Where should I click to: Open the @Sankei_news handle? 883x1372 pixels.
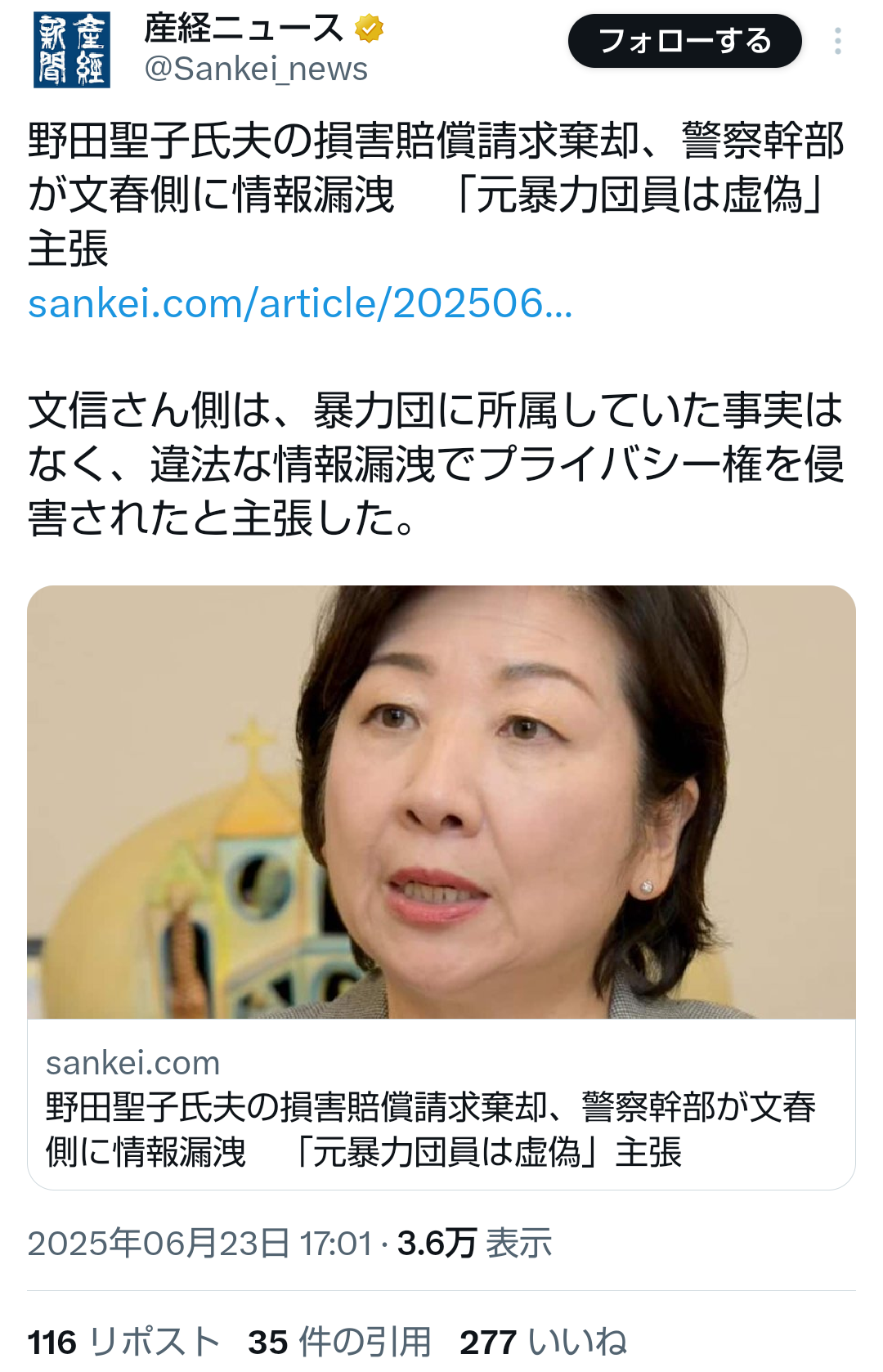click(256, 69)
